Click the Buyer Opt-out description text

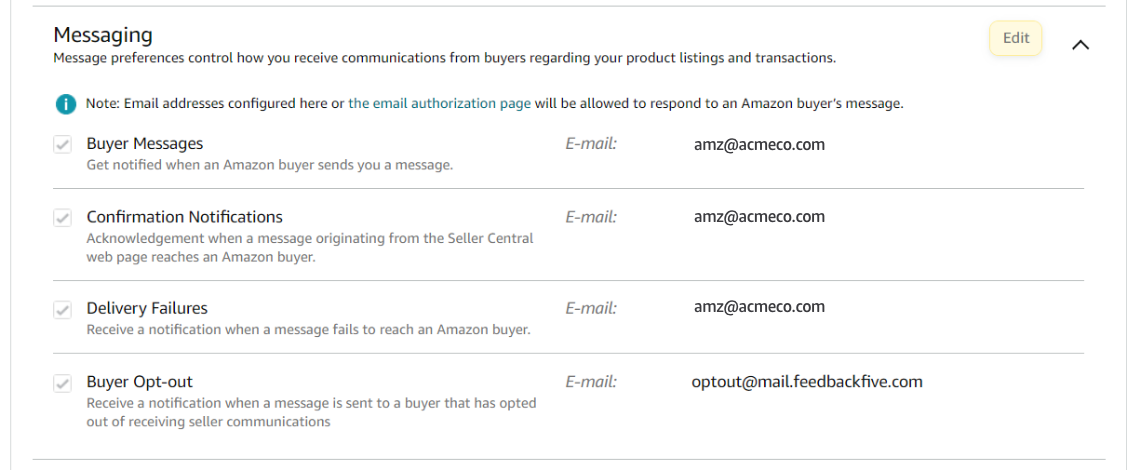(311, 412)
